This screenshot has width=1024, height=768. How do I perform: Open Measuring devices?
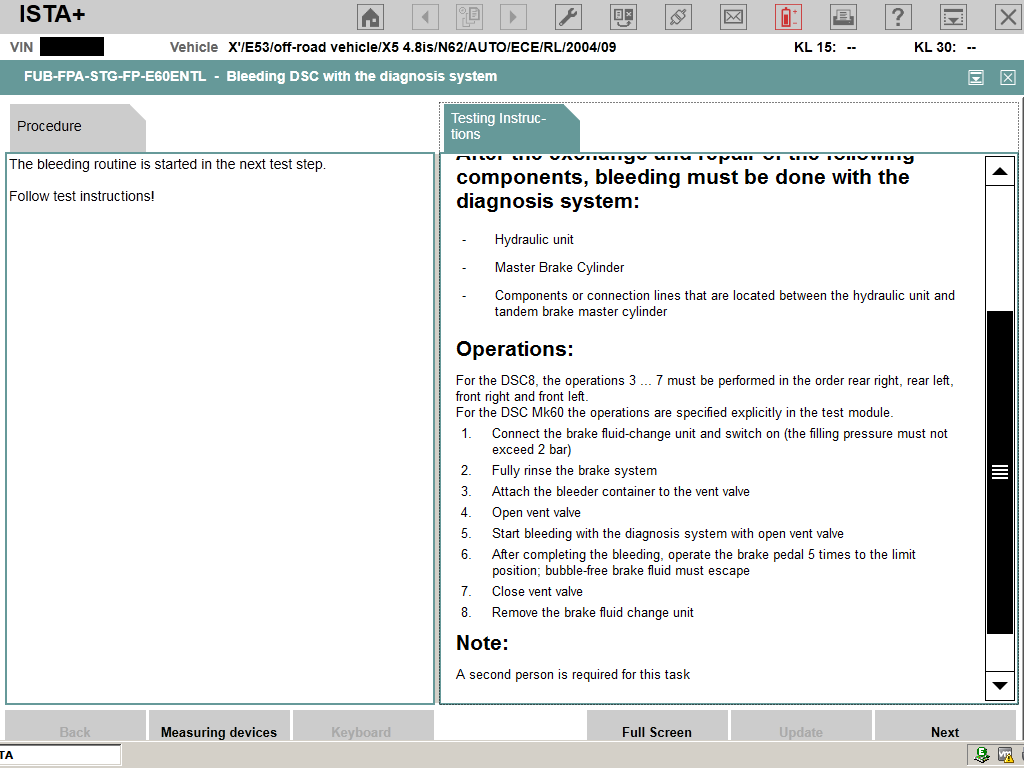click(x=219, y=731)
